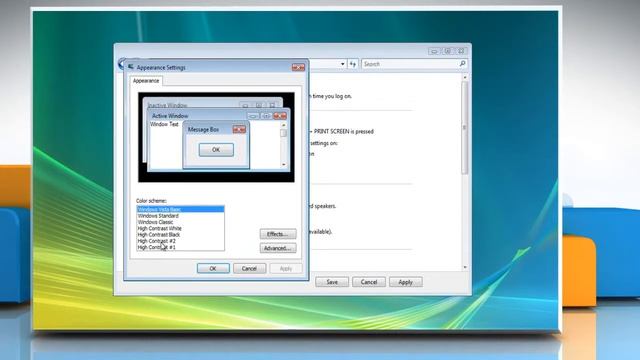The height and width of the screenshot is (360, 640).
Task: Confirm Appearance Settings with OK
Action: point(213,269)
